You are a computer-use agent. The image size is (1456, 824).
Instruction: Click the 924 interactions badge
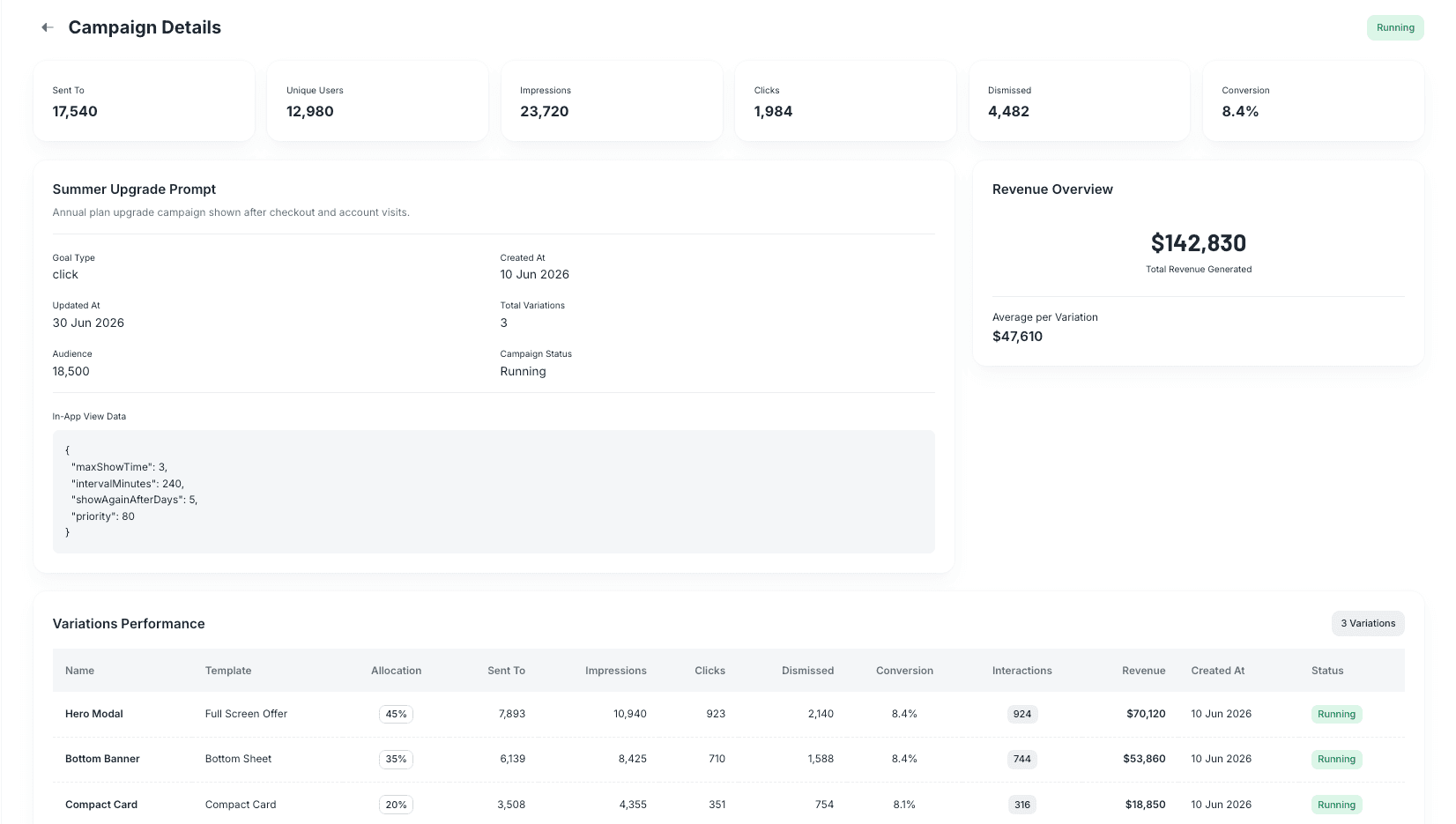pos(1022,714)
